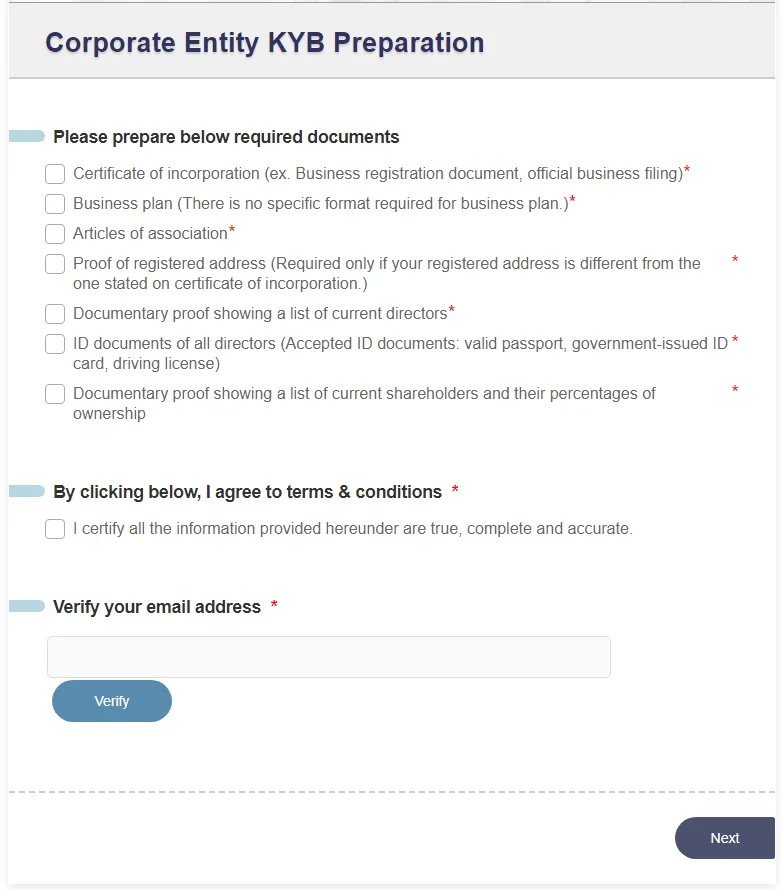Enable the Articles of association checkbox
The width and height of the screenshot is (782, 890).
pos(55,234)
